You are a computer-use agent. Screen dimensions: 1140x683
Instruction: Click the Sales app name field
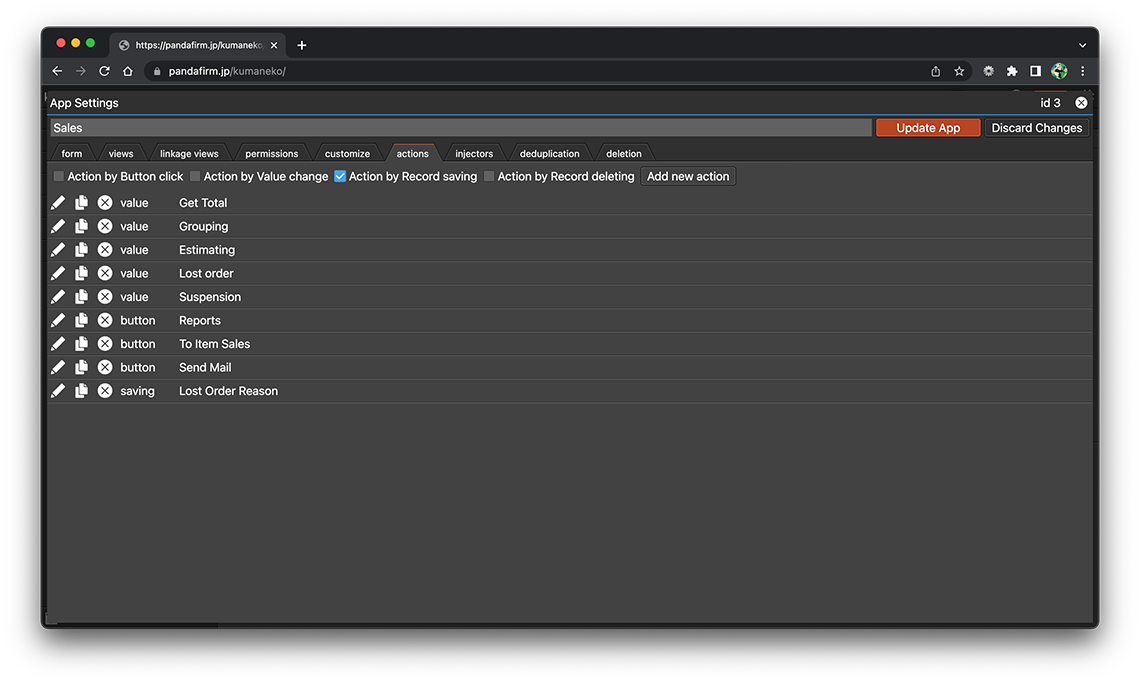pos(460,128)
